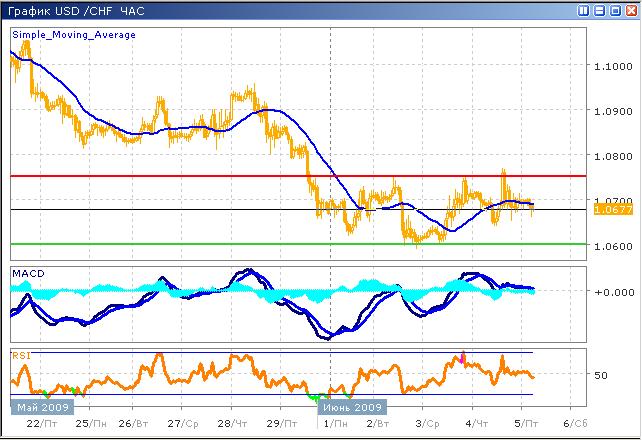The height and width of the screenshot is (440, 642).
Task: Select the Simple_Moving_Average indicator label
Action: (x=74, y=34)
